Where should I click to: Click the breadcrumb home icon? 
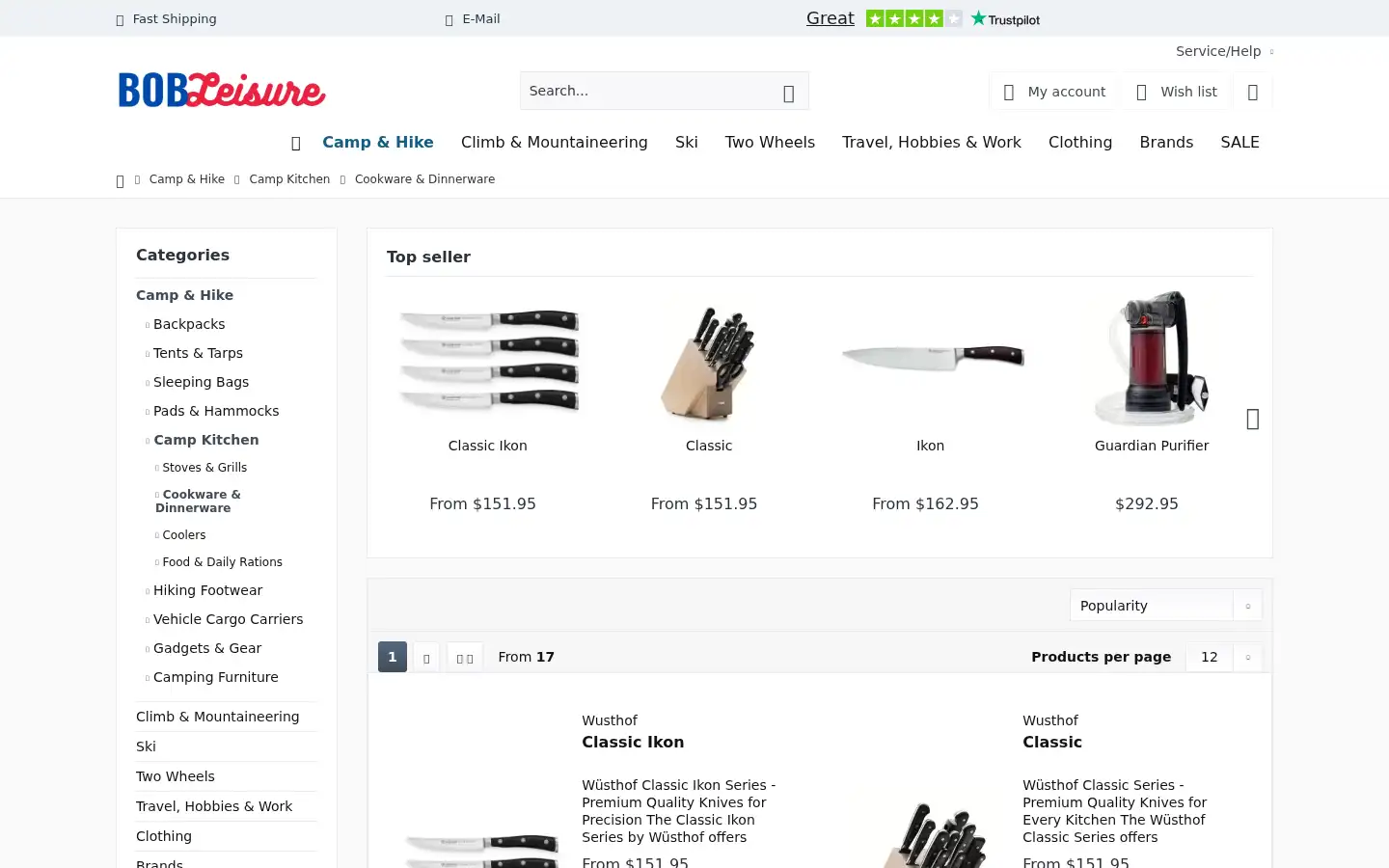click(121, 180)
